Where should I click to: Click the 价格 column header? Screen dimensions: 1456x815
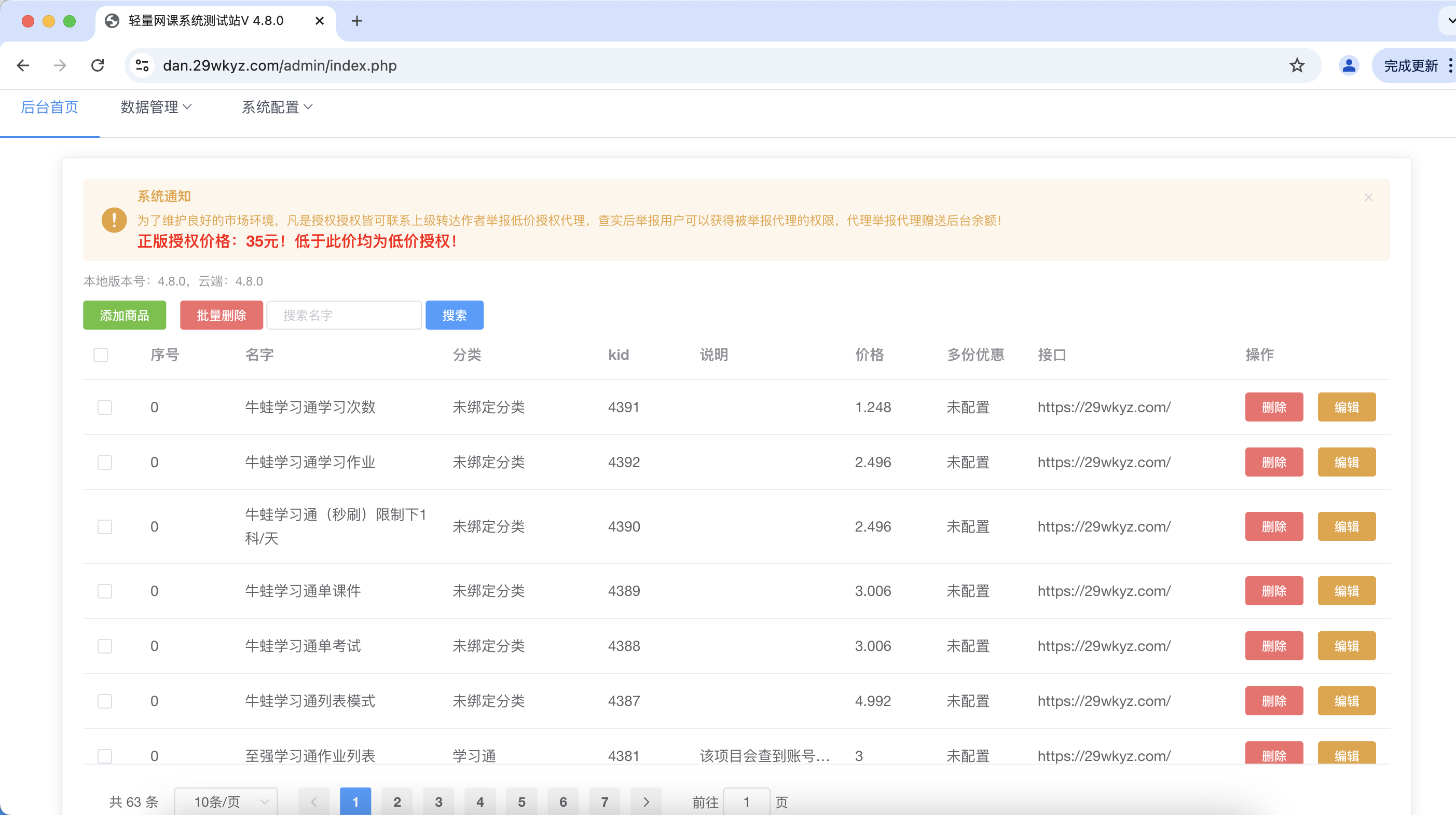[869, 355]
